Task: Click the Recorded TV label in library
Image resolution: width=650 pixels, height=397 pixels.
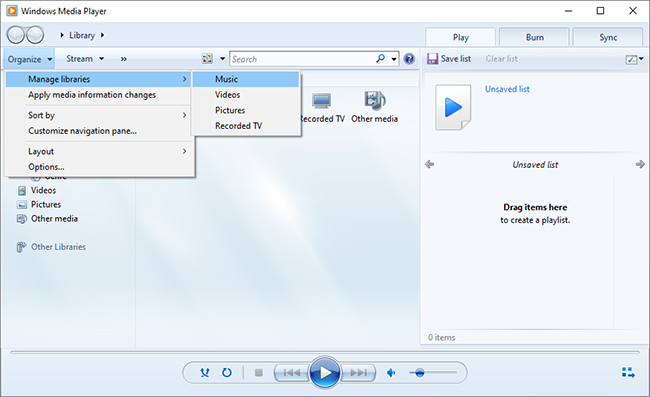Action: click(x=322, y=119)
